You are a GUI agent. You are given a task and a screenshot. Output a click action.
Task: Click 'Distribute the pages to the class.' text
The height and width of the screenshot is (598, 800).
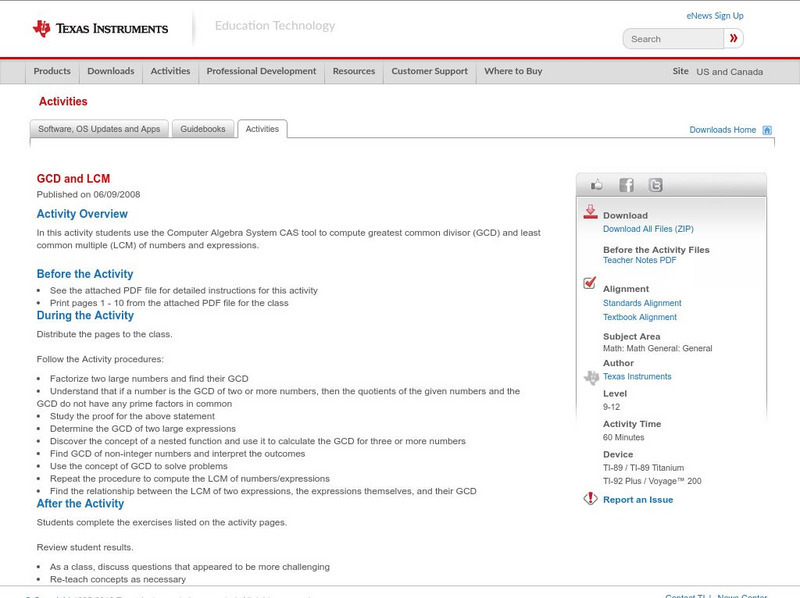pyautogui.click(x=105, y=334)
